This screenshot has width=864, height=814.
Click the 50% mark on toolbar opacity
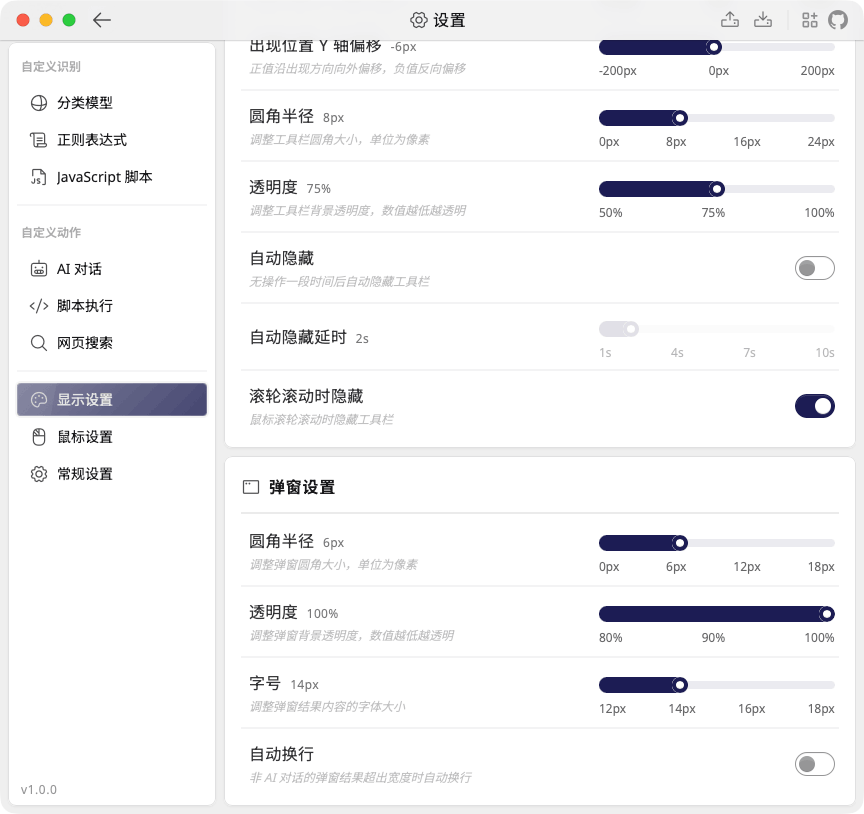[611, 213]
